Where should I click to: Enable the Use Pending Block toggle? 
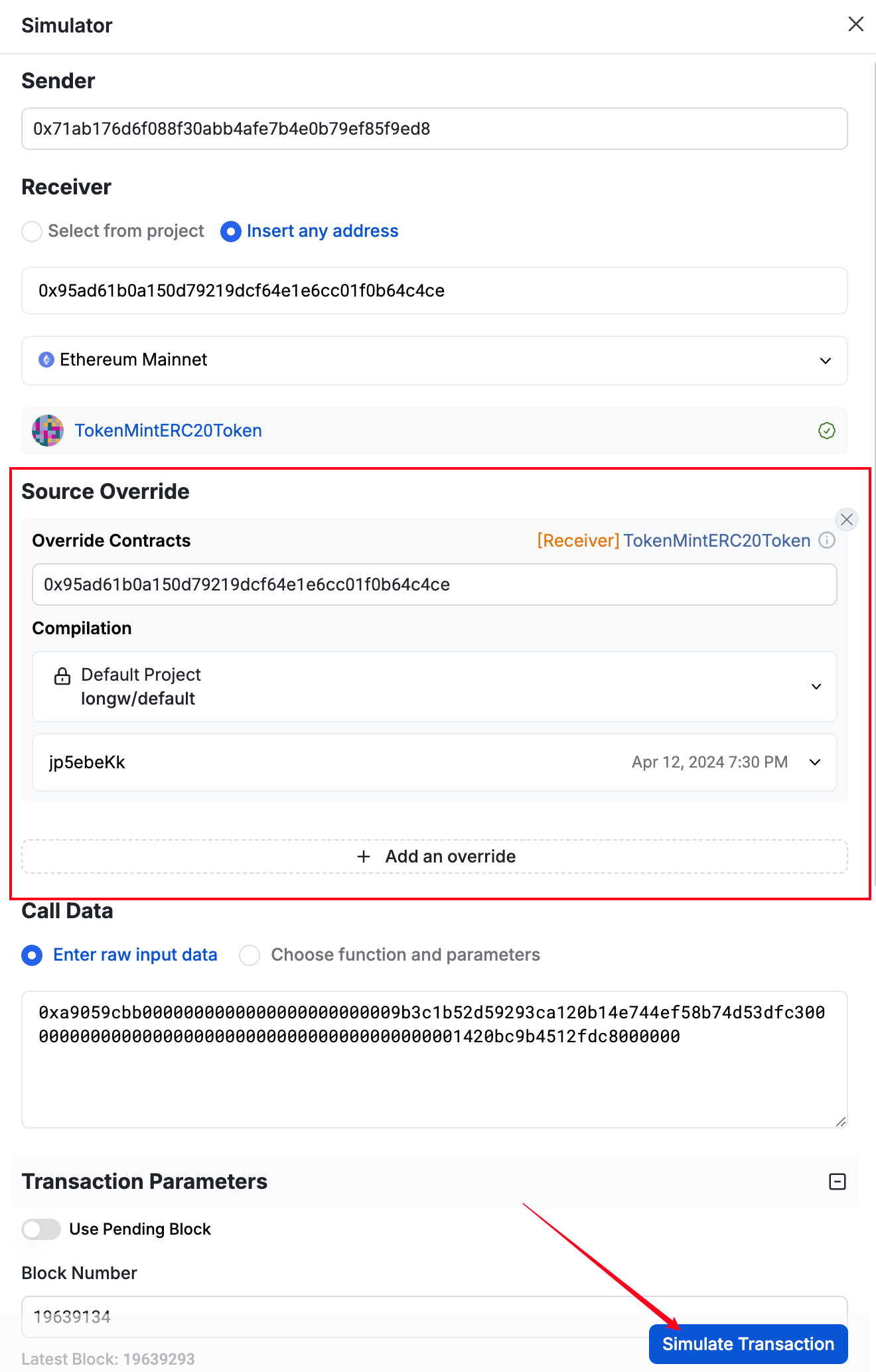[41, 1229]
